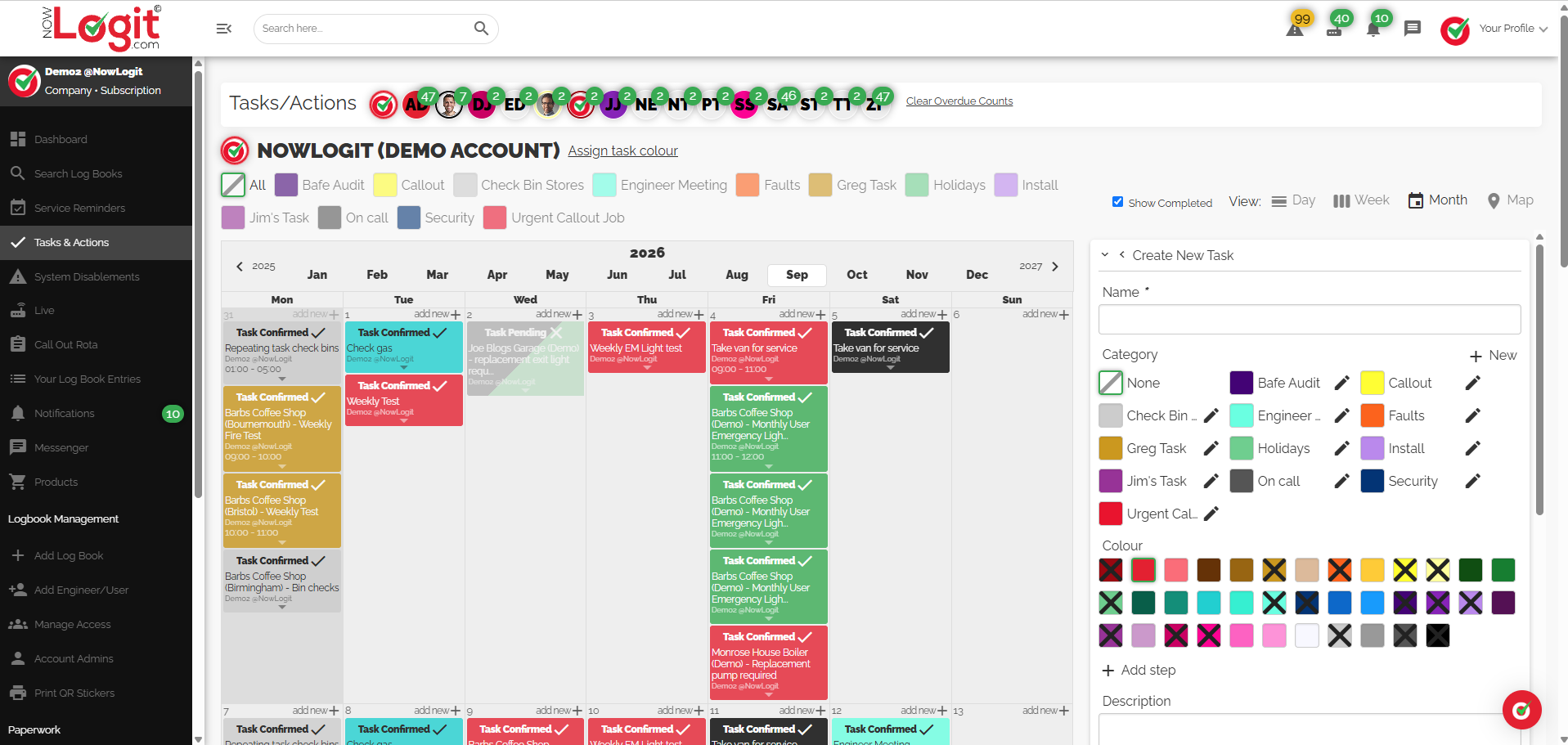The width and height of the screenshot is (1568, 745).
Task: Filter tasks by Faults category
Action: [748, 185]
